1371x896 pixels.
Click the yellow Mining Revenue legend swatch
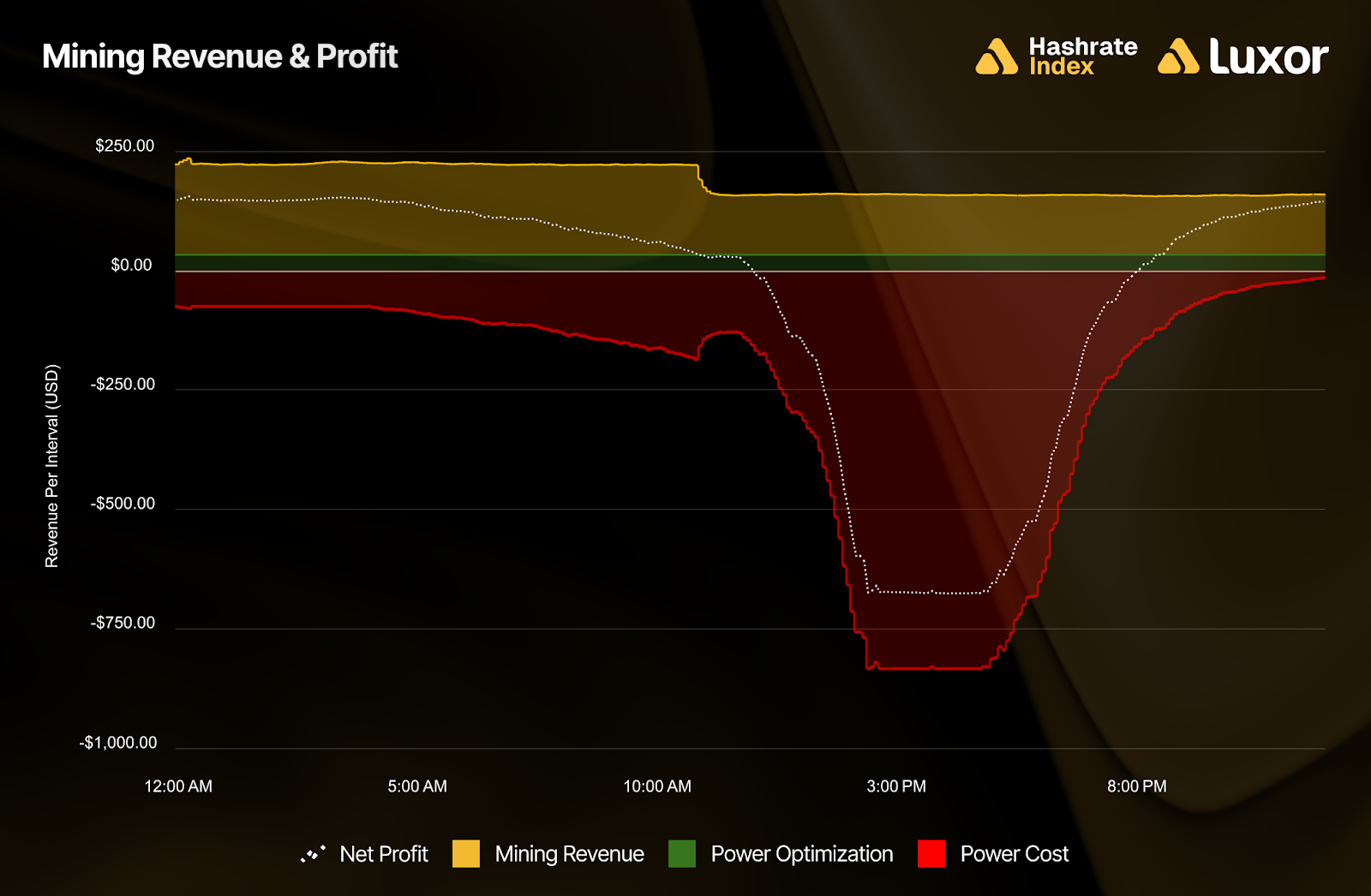(x=466, y=854)
